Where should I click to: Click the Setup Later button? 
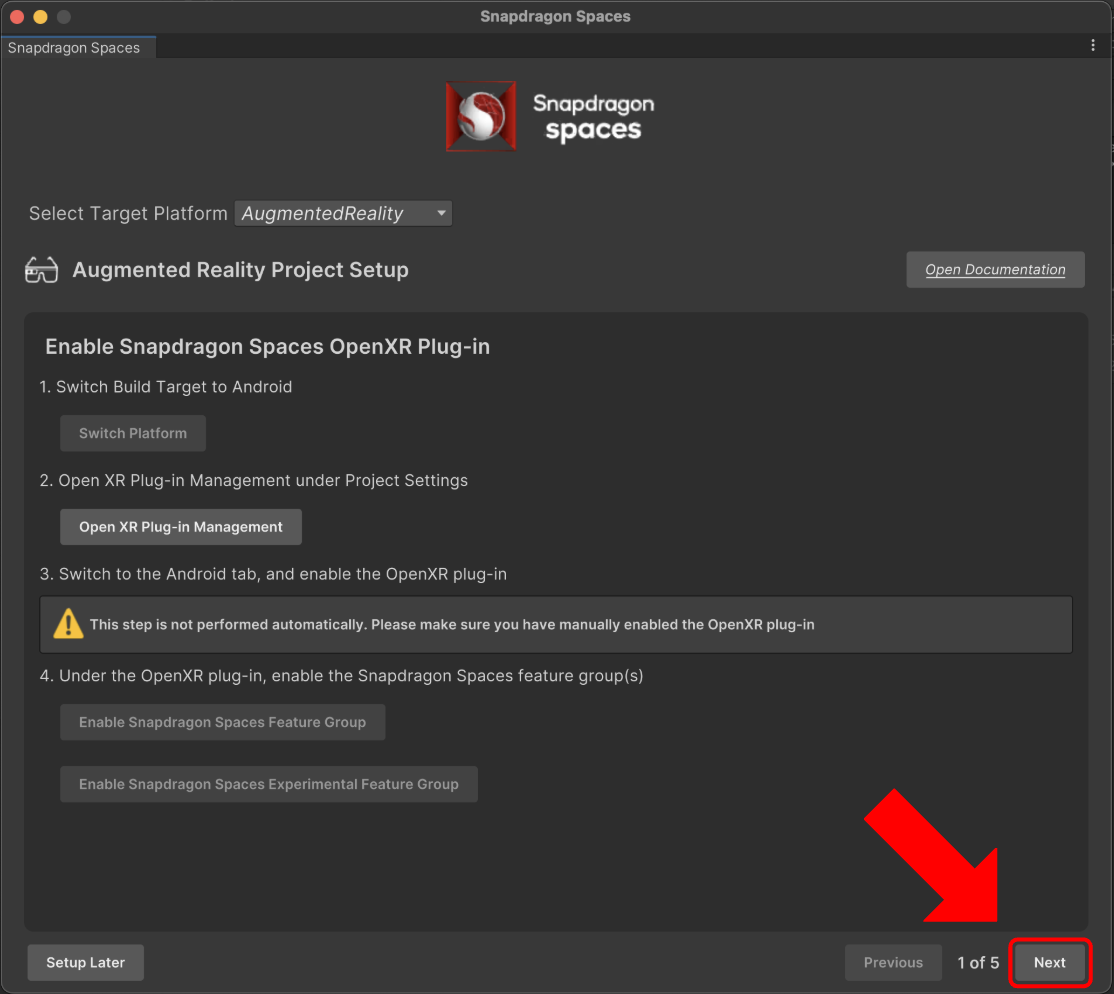tap(85, 962)
